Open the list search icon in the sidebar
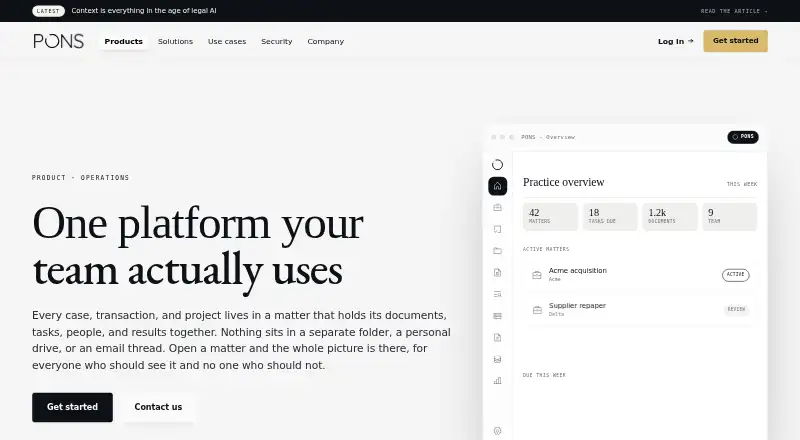Screen dimensions: 800x440 coord(497,294)
